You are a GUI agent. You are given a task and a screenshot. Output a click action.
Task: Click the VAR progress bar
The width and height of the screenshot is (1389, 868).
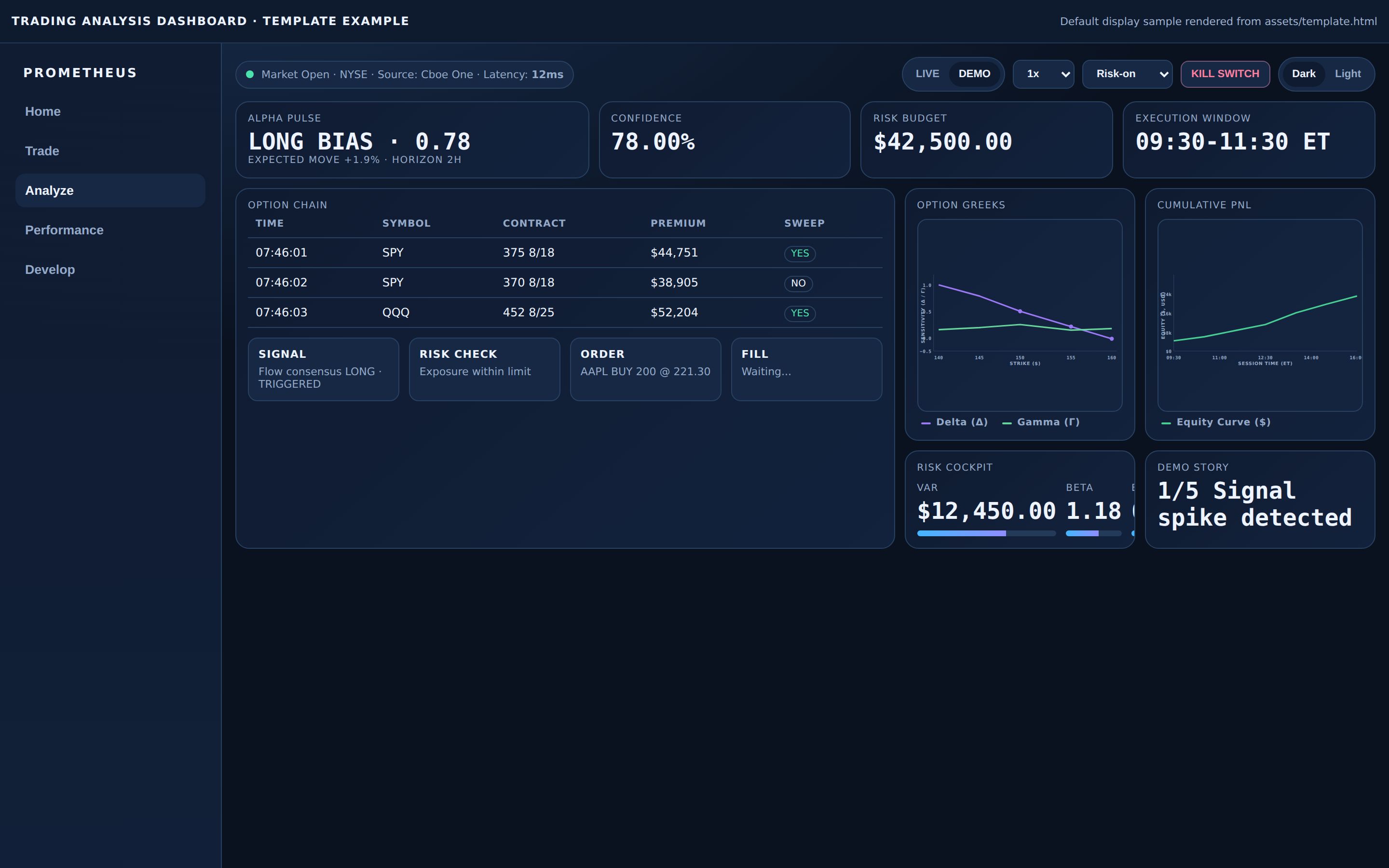click(986, 533)
